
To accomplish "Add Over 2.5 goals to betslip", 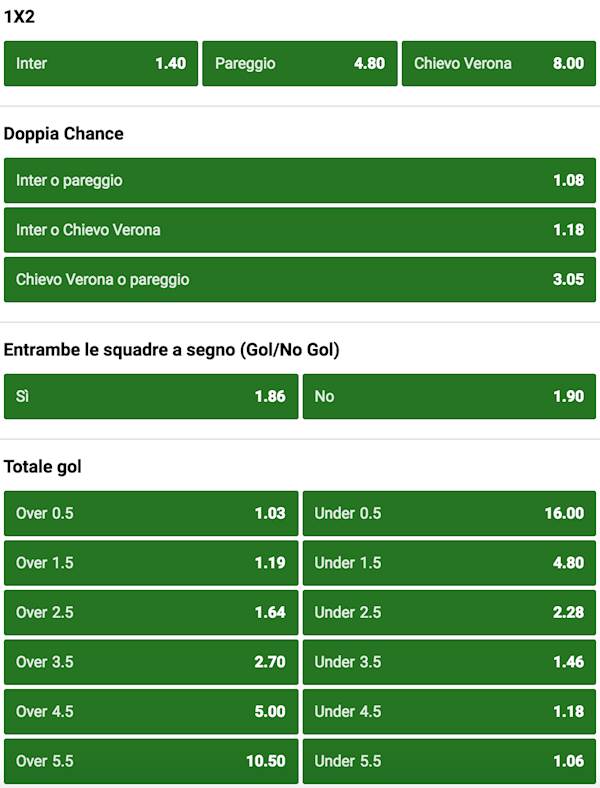I will pos(151,613).
